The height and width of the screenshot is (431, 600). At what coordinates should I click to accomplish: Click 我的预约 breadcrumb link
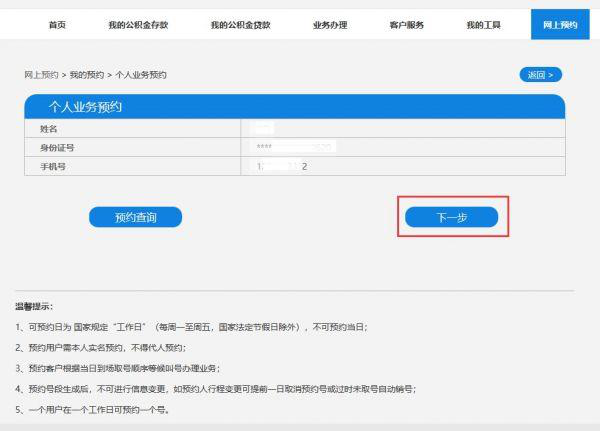86,75
